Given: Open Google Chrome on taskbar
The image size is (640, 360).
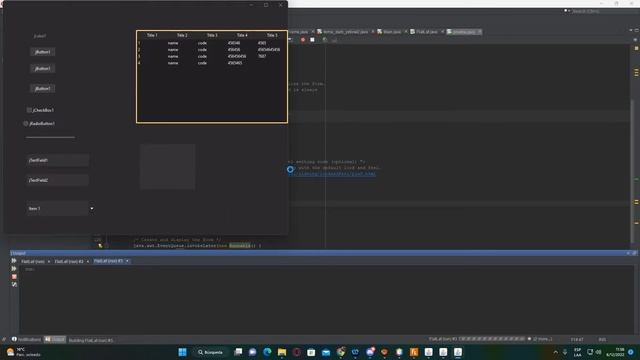Looking at the screenshot, I should coord(341,352).
